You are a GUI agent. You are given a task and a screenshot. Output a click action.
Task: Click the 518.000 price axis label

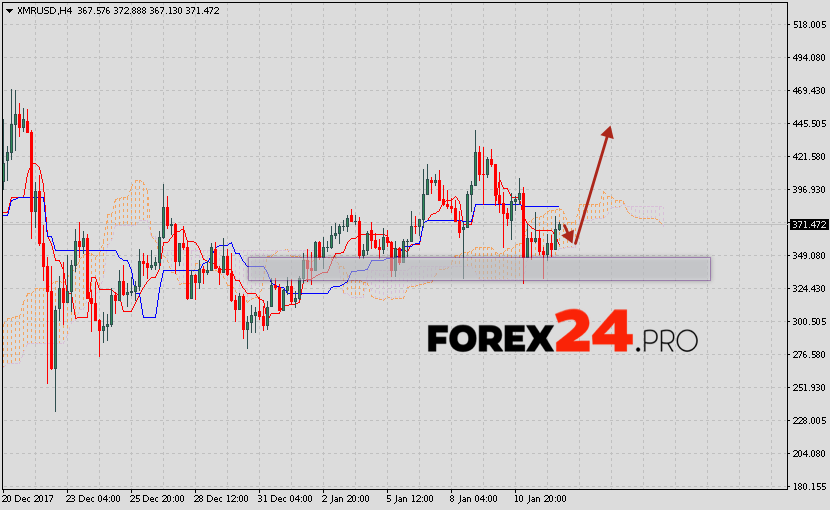[x=808, y=24]
